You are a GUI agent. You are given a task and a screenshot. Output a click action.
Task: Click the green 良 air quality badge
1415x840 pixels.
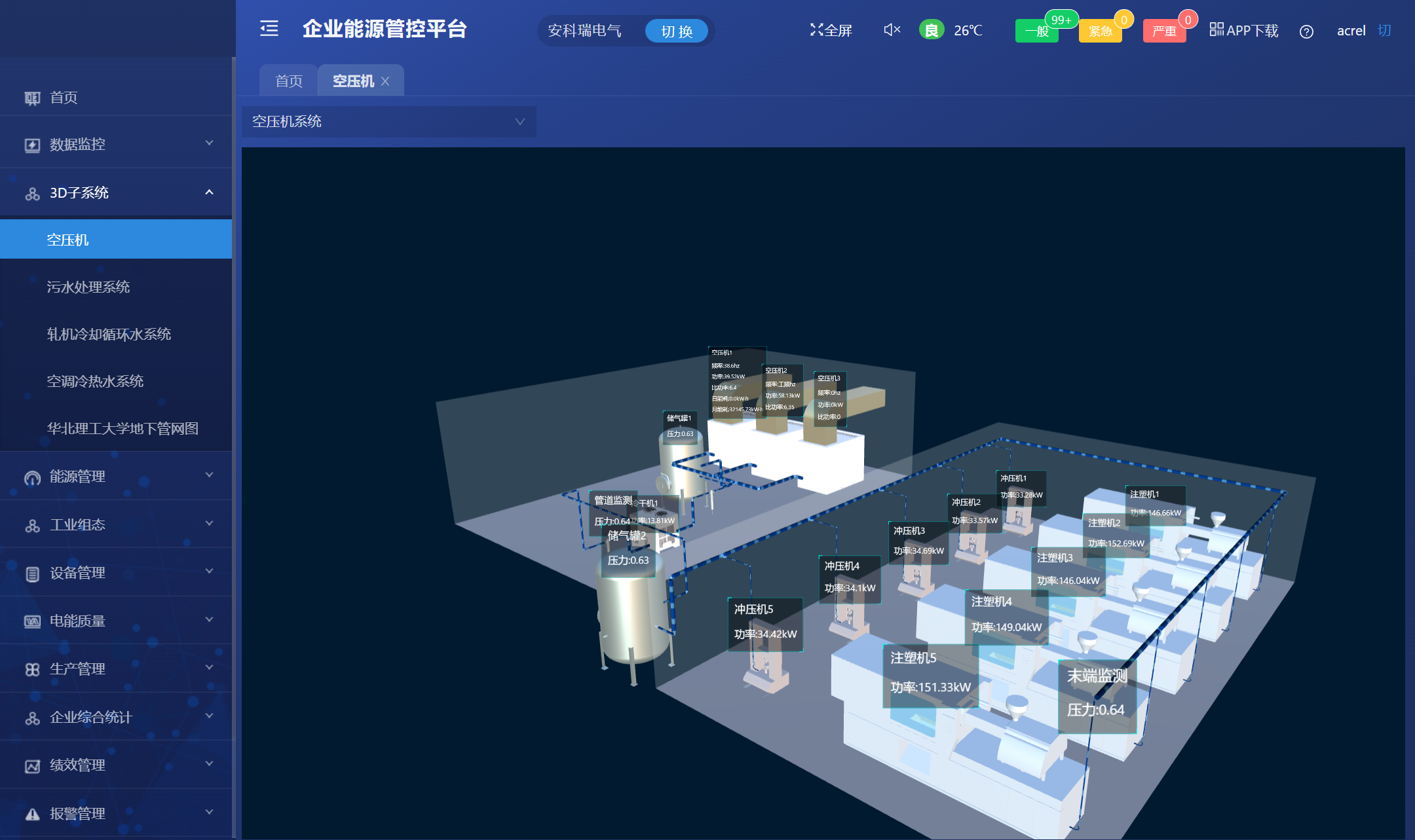[931, 30]
